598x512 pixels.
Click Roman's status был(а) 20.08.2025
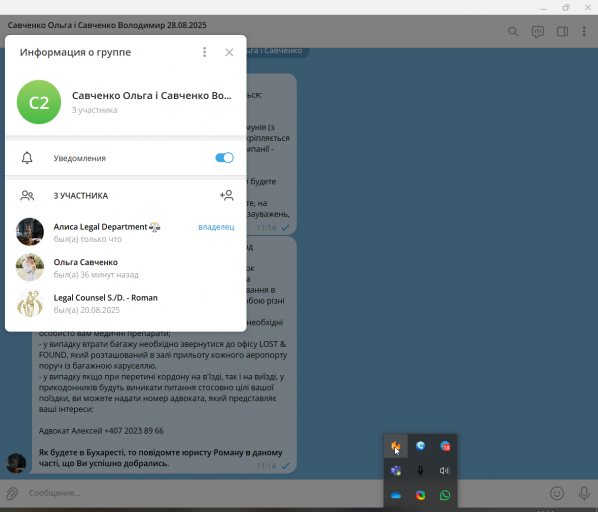[x=87, y=310]
